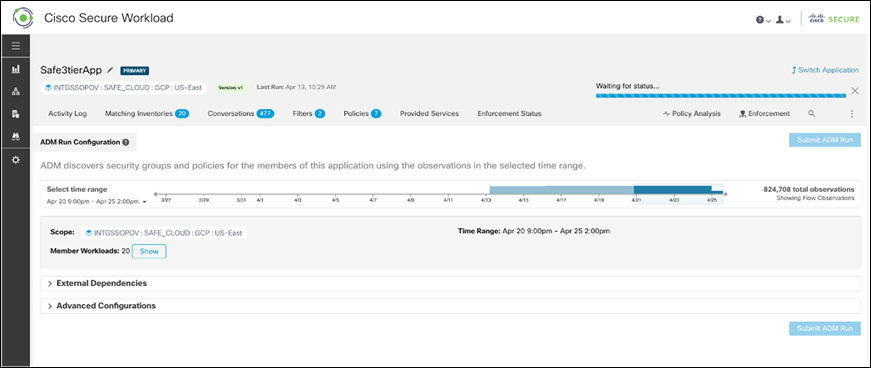This screenshot has height=368, width=871.
Task: Open Enforcement page
Action: [x=764, y=113]
